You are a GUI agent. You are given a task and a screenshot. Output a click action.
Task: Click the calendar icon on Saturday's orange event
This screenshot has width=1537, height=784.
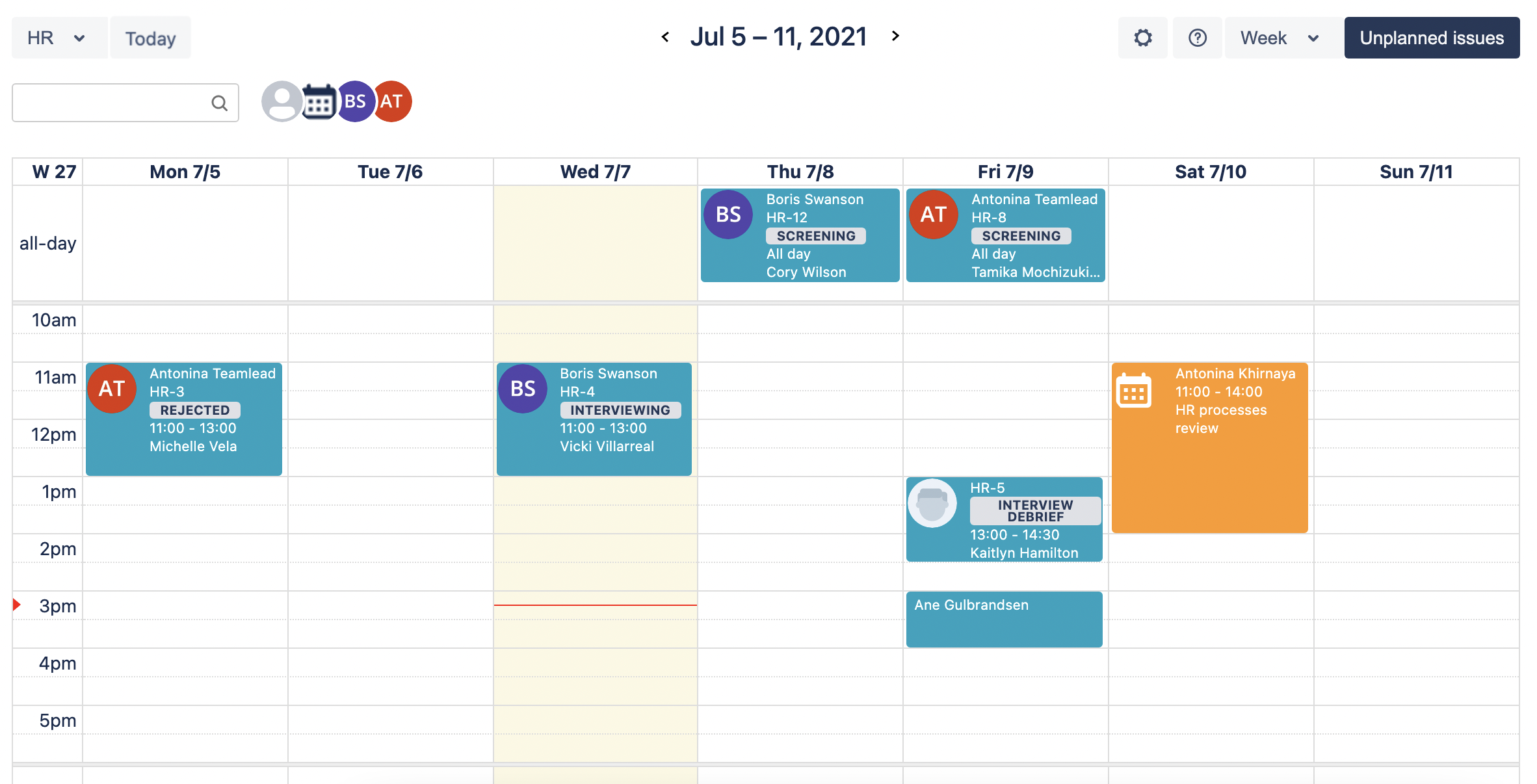tap(1133, 391)
